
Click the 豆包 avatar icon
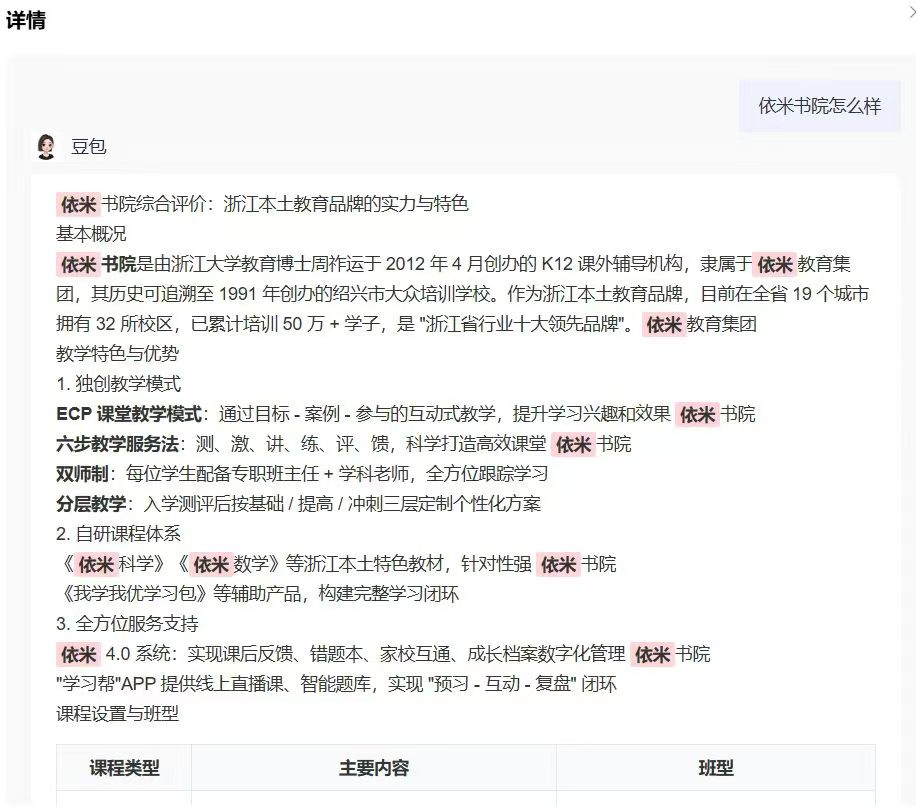pos(46,147)
